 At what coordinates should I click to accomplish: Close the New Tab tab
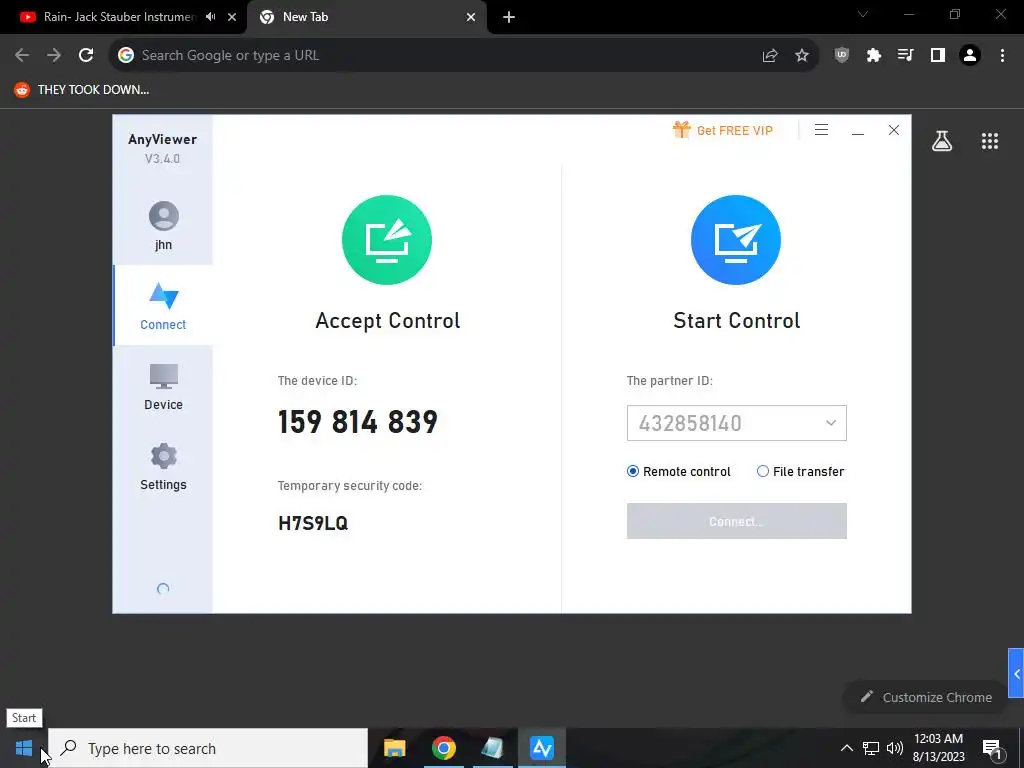point(471,17)
